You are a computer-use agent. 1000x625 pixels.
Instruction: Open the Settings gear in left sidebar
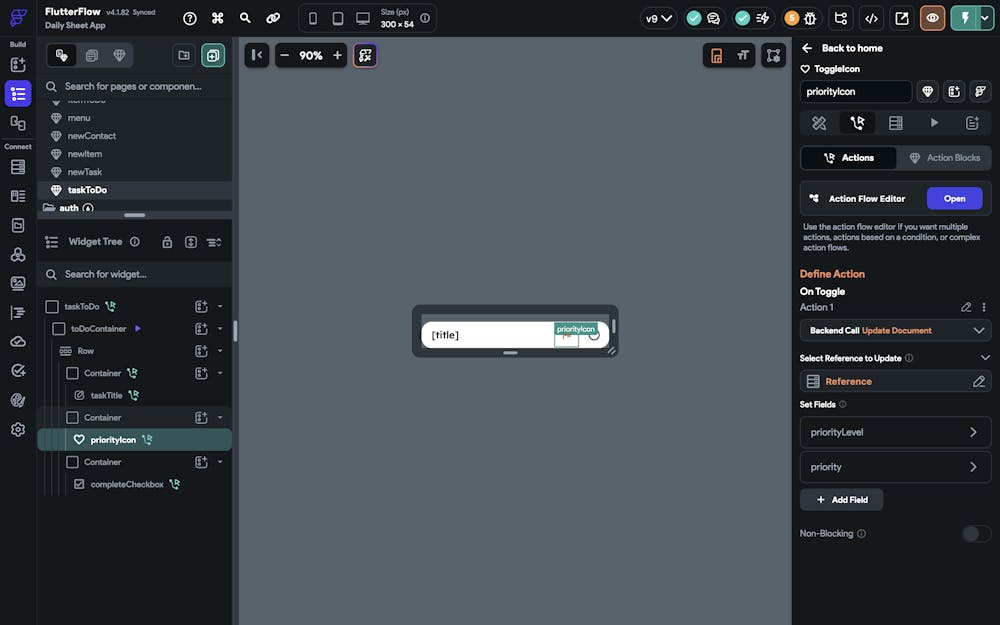pos(18,429)
